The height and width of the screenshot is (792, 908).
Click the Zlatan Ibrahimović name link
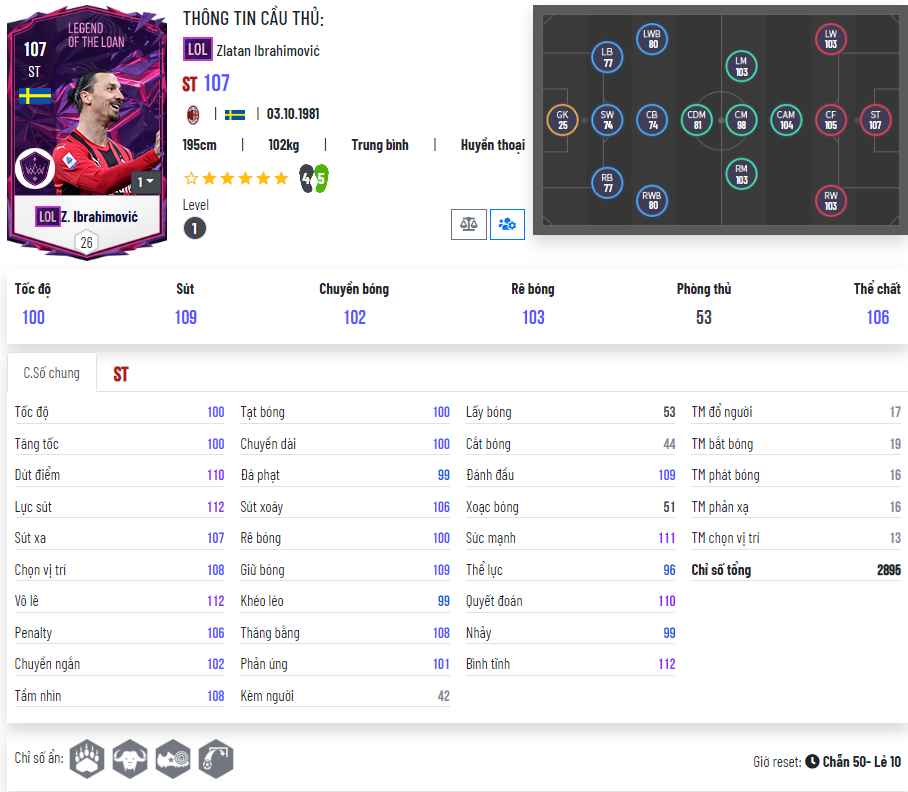[x=268, y=51]
